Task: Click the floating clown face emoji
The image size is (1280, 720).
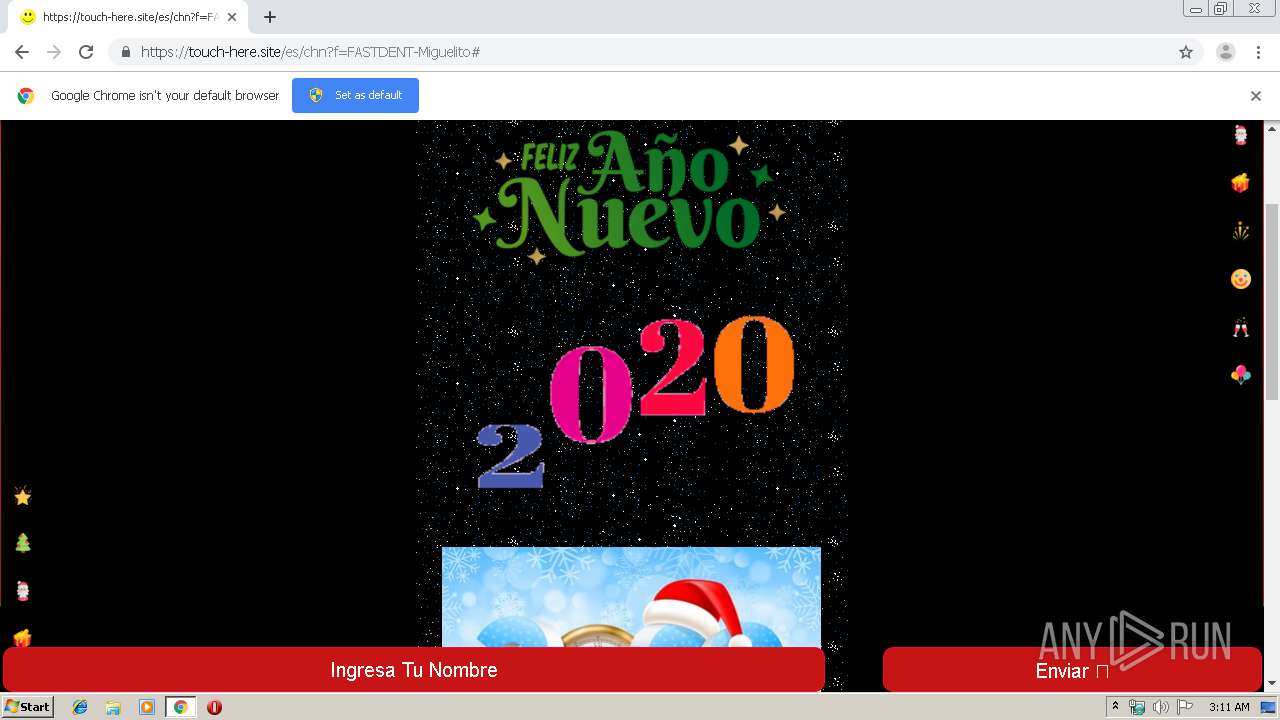Action: click(1240, 279)
